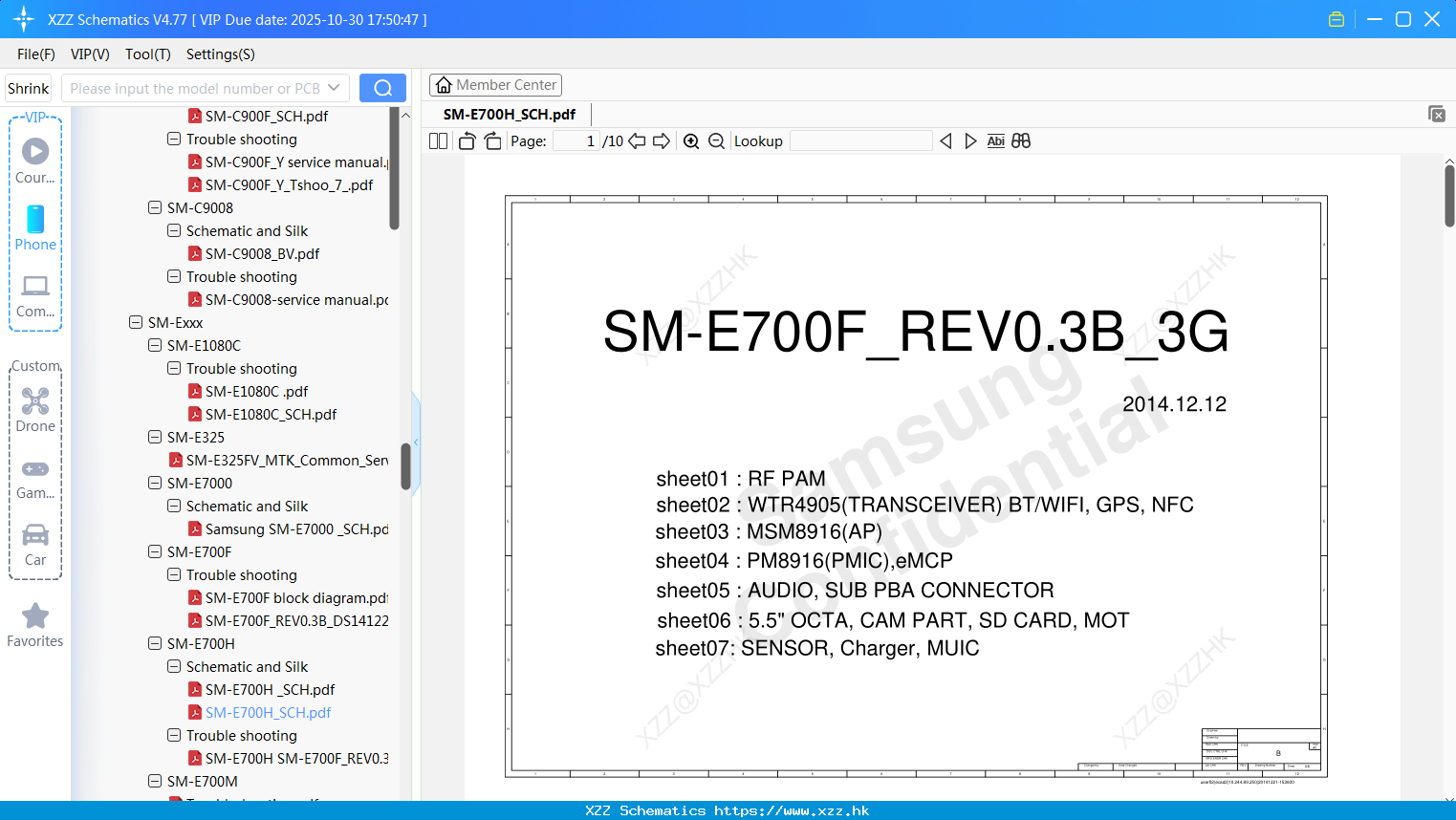Image resolution: width=1456 pixels, height=820 pixels.
Task: Rotate the page clockwise
Action: 492,141
